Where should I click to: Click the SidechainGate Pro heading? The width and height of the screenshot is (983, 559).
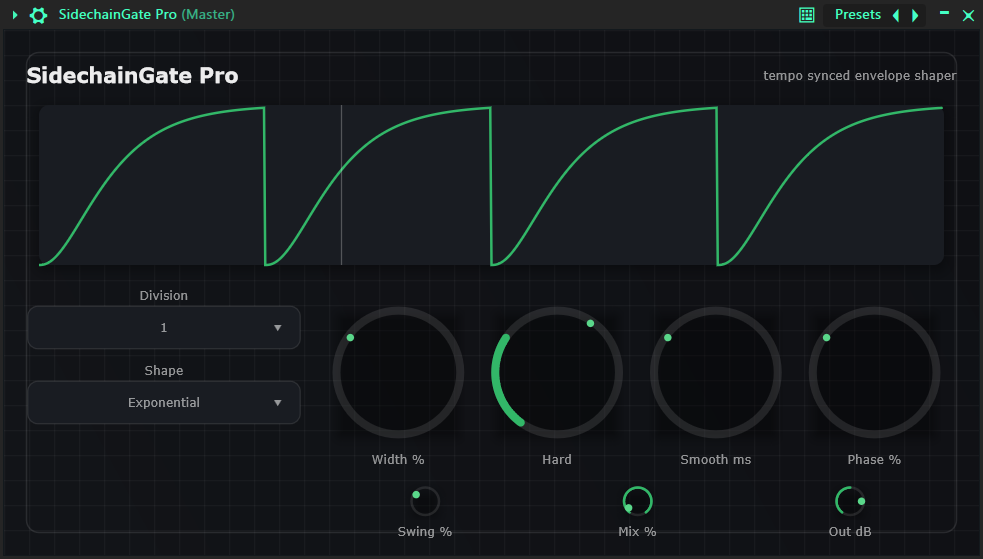pos(132,75)
